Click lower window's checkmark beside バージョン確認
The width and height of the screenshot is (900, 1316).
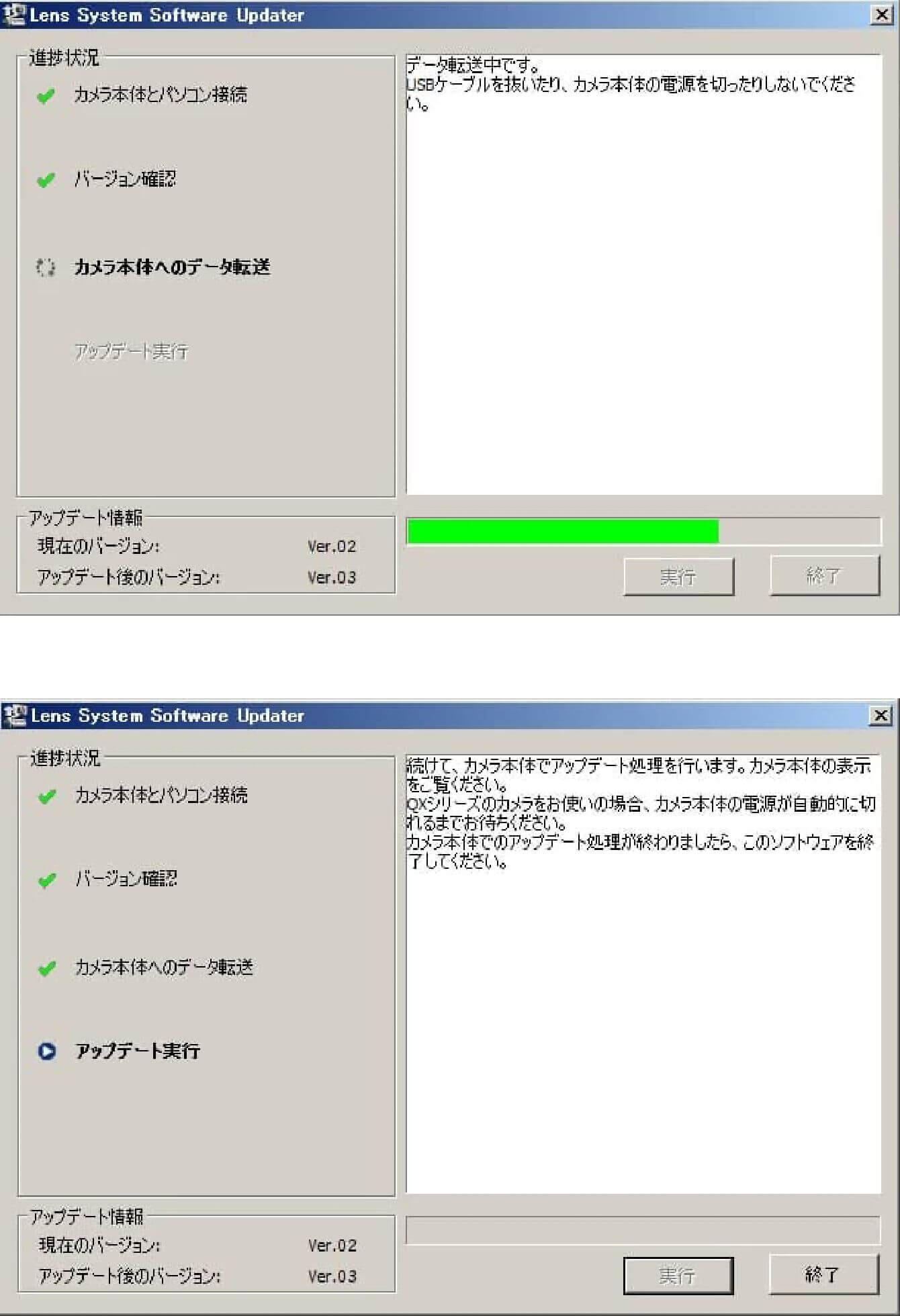(x=47, y=880)
